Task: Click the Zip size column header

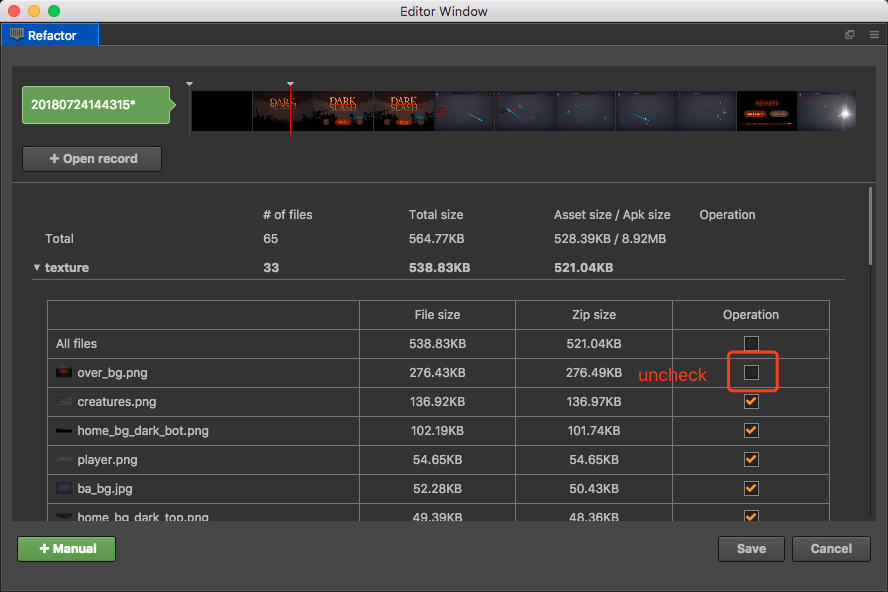Action: tap(594, 314)
